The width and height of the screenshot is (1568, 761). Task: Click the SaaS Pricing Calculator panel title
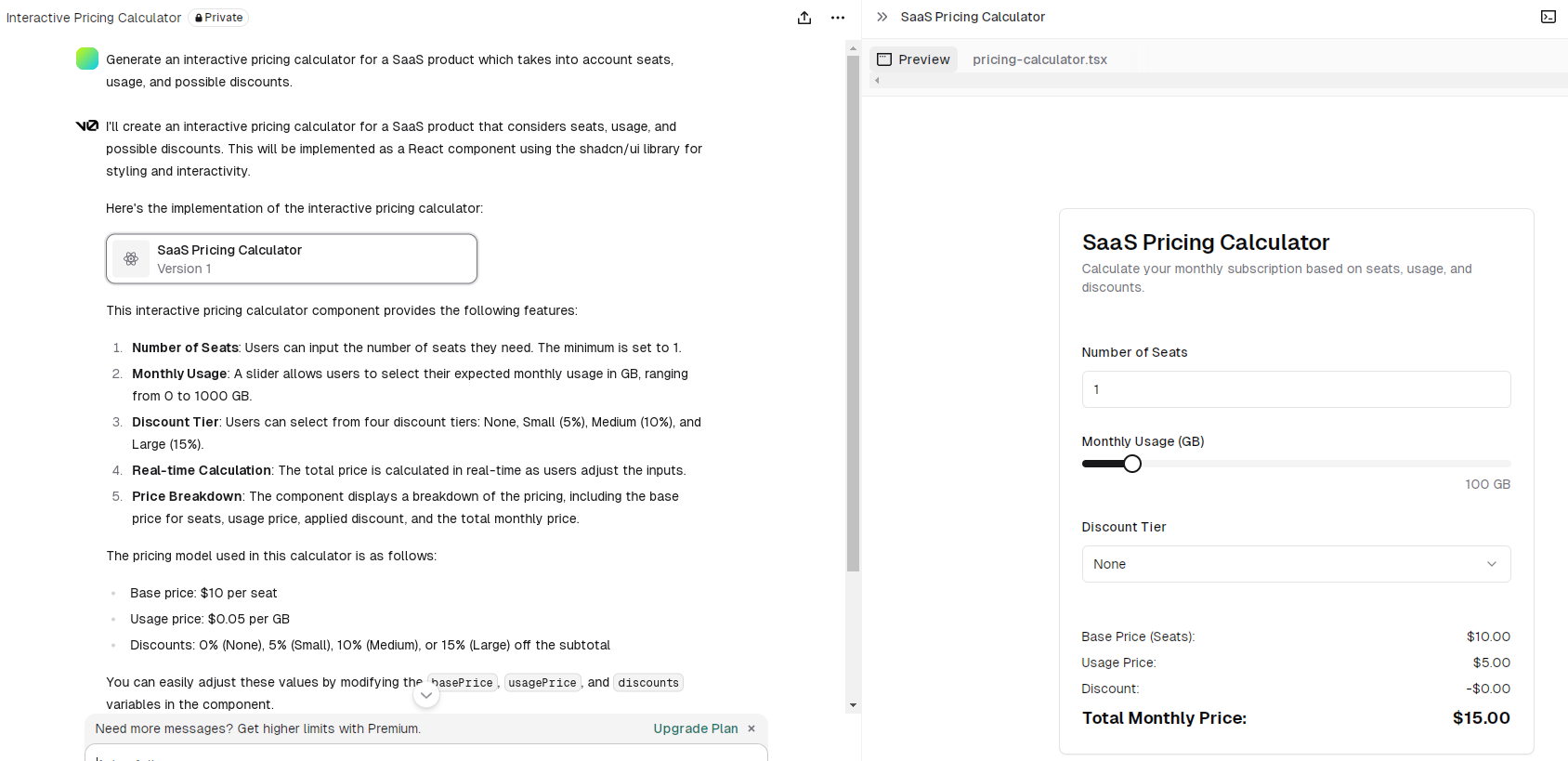(973, 17)
